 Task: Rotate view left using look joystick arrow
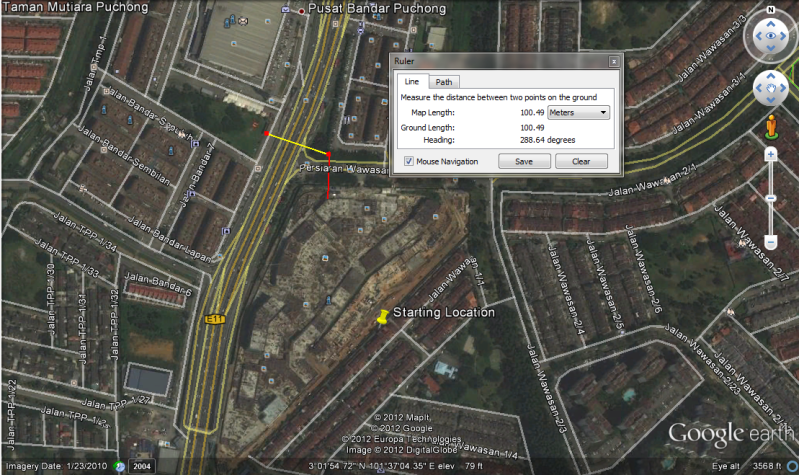tap(758, 36)
